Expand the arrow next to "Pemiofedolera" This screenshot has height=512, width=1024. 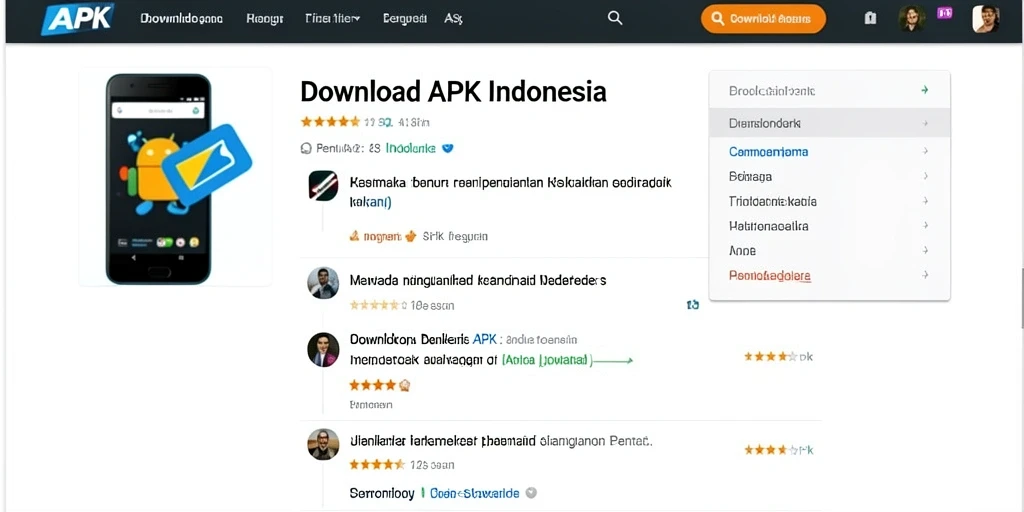pyautogui.click(x=925, y=275)
